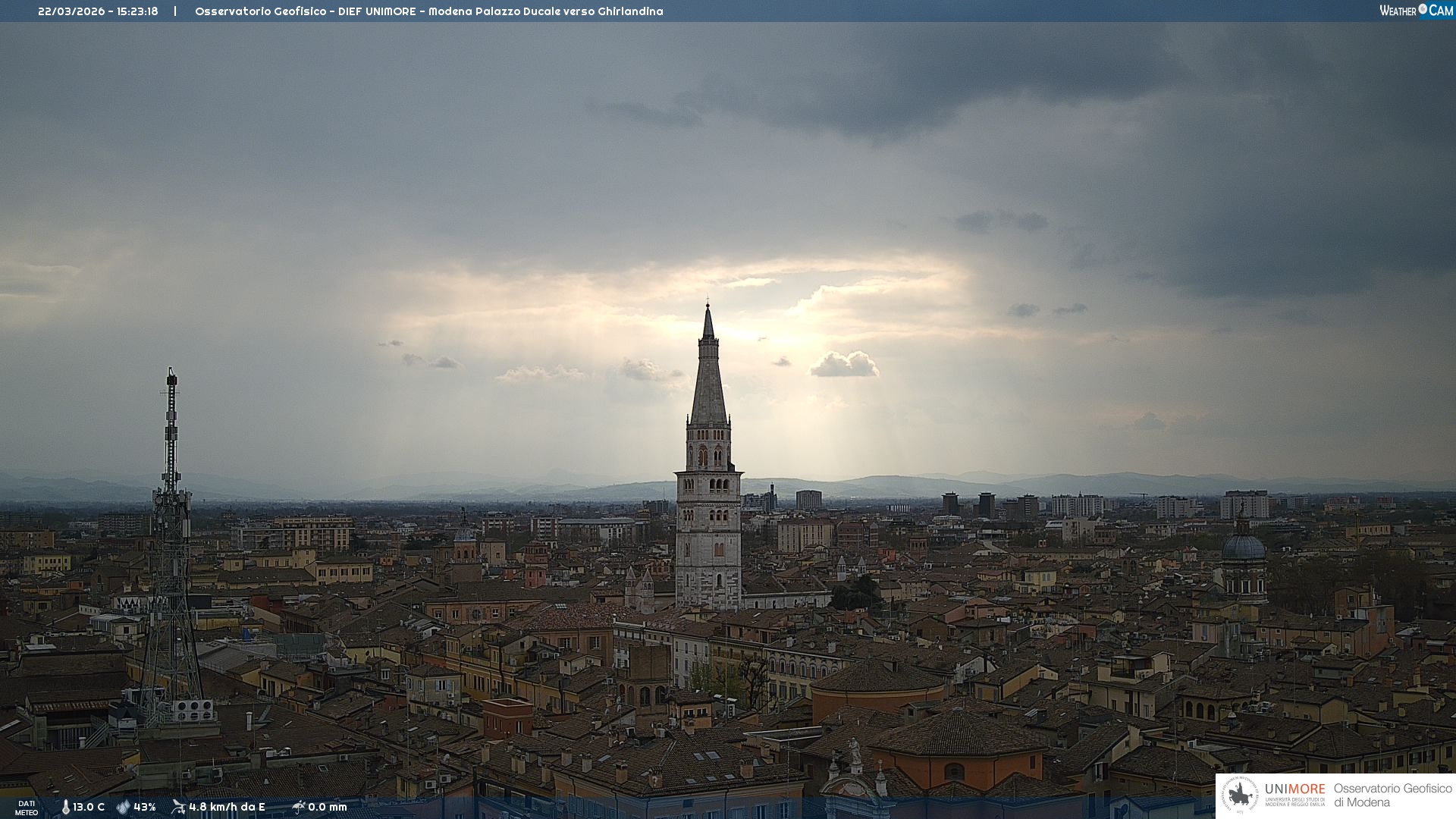Click the humidity water droplets icon

click(123, 808)
